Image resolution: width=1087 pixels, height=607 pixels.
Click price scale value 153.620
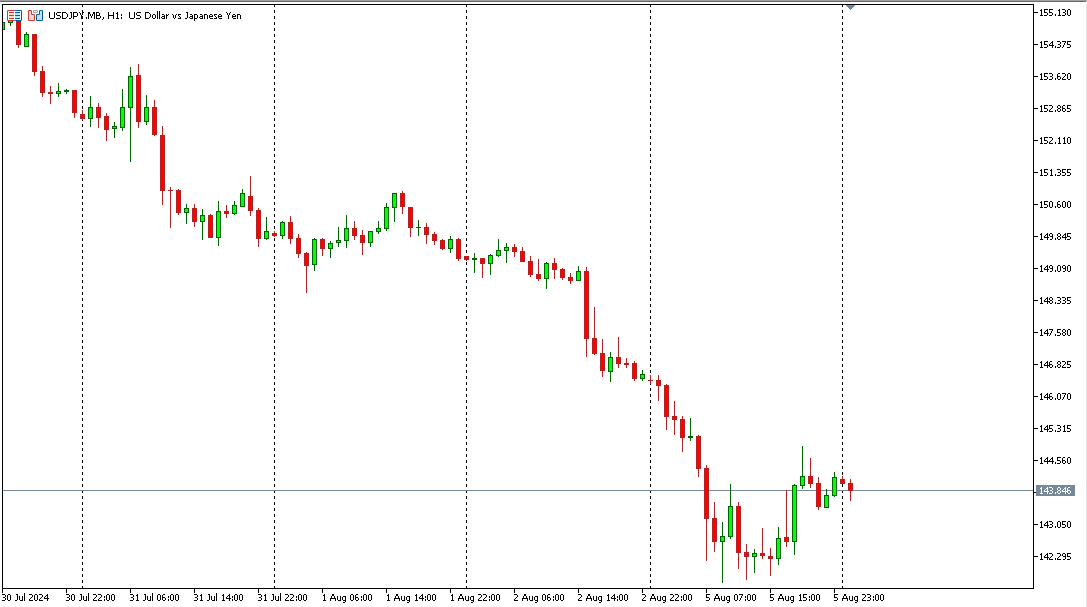pyautogui.click(x=1055, y=77)
